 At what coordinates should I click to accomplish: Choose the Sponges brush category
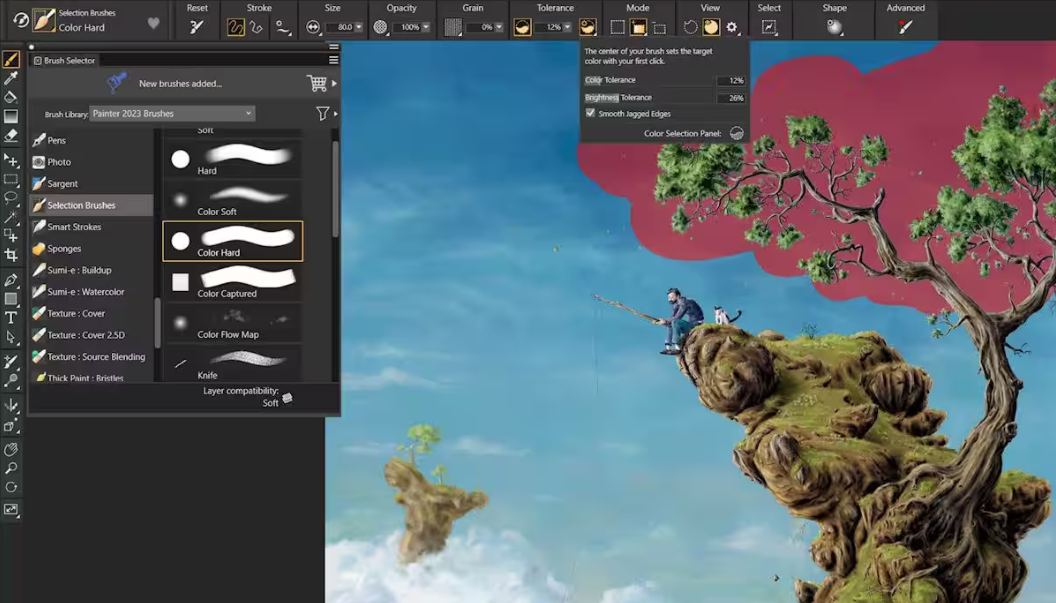64,249
